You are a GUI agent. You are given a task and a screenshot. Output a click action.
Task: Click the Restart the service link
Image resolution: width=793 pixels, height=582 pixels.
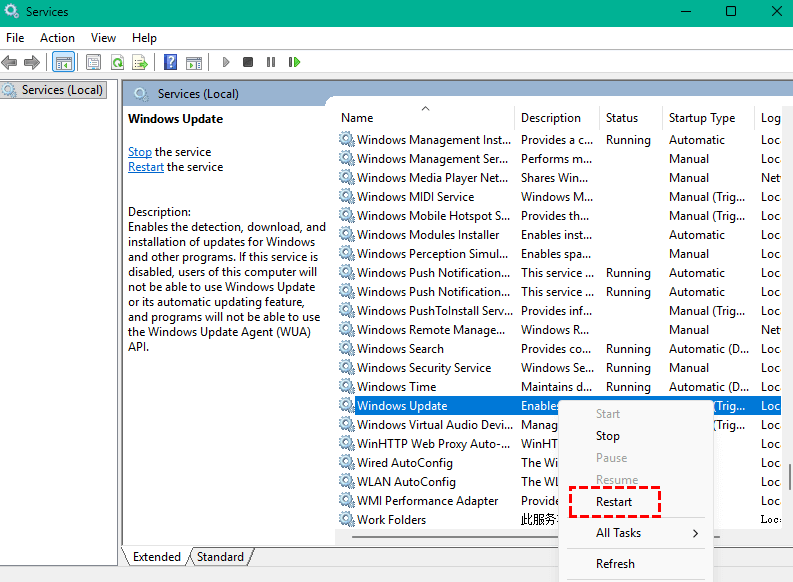pyautogui.click(x=146, y=167)
